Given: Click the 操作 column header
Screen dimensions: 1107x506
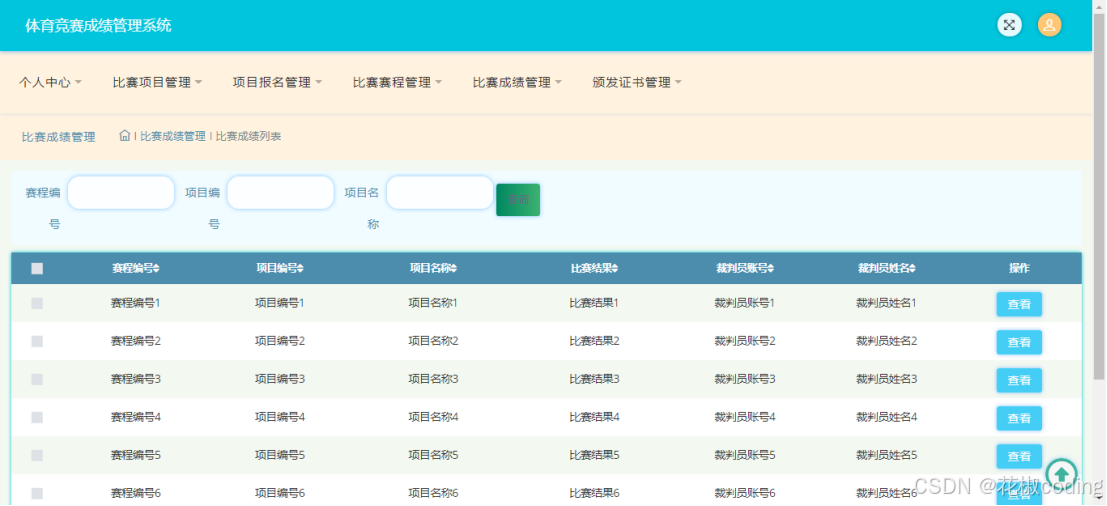Looking at the screenshot, I should pyautogui.click(x=1019, y=268).
